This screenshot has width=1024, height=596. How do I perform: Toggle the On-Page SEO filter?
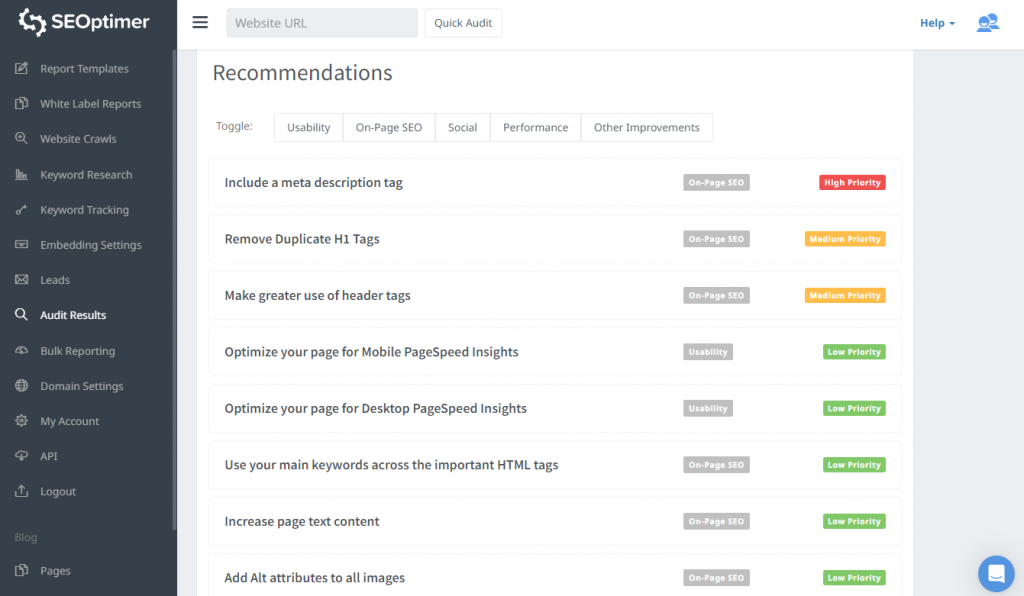(388, 128)
